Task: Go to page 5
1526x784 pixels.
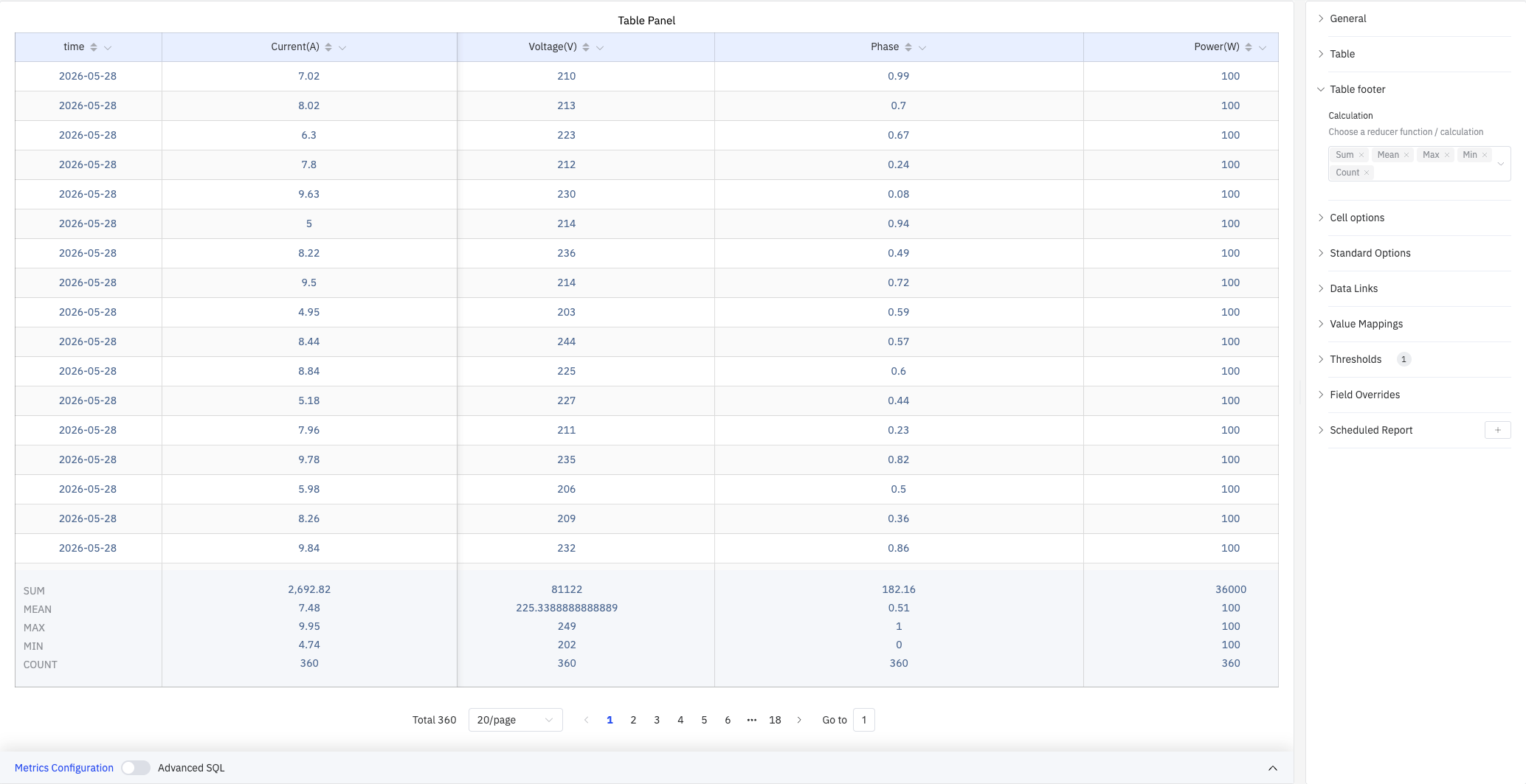Action: (x=704, y=720)
